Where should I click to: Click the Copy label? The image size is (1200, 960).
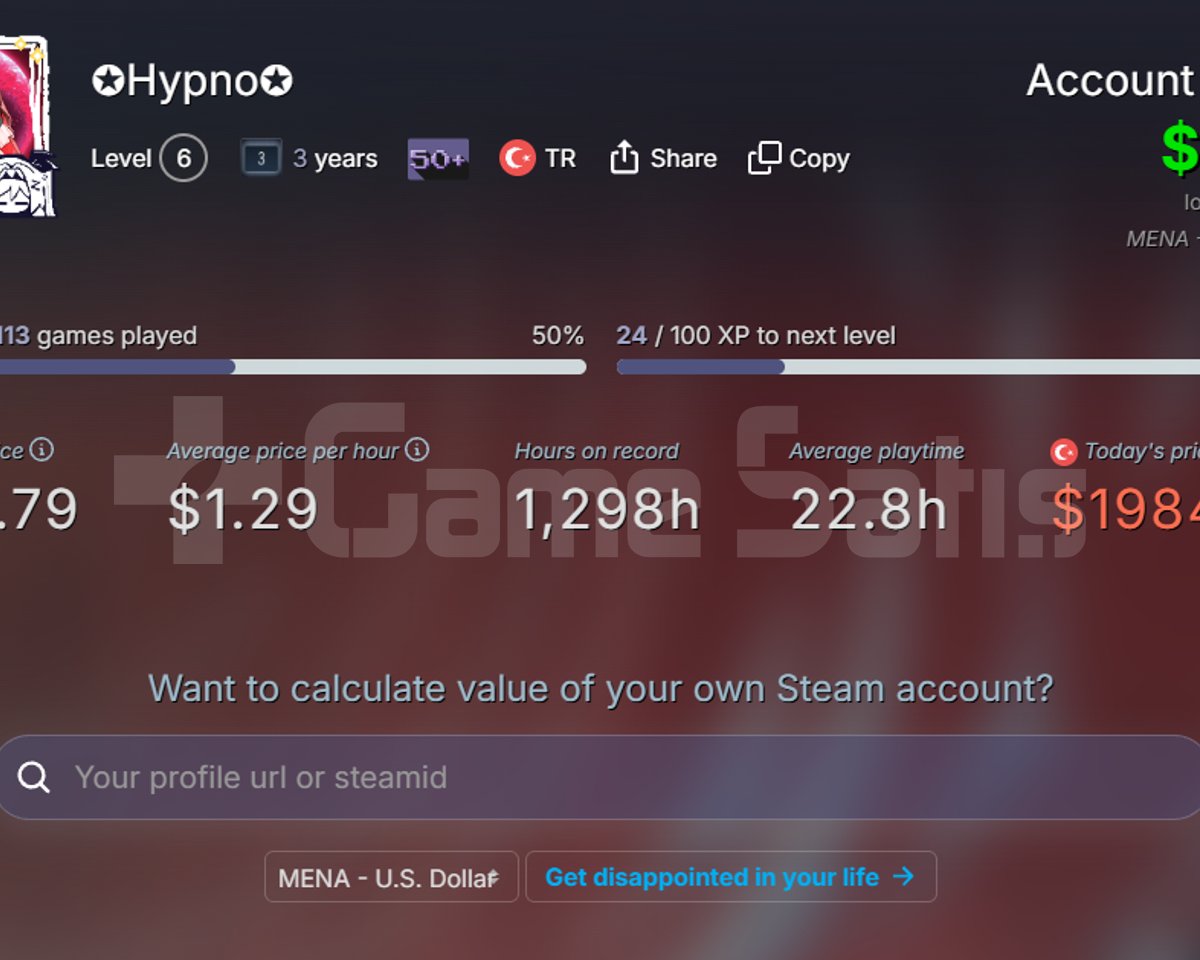(x=819, y=158)
